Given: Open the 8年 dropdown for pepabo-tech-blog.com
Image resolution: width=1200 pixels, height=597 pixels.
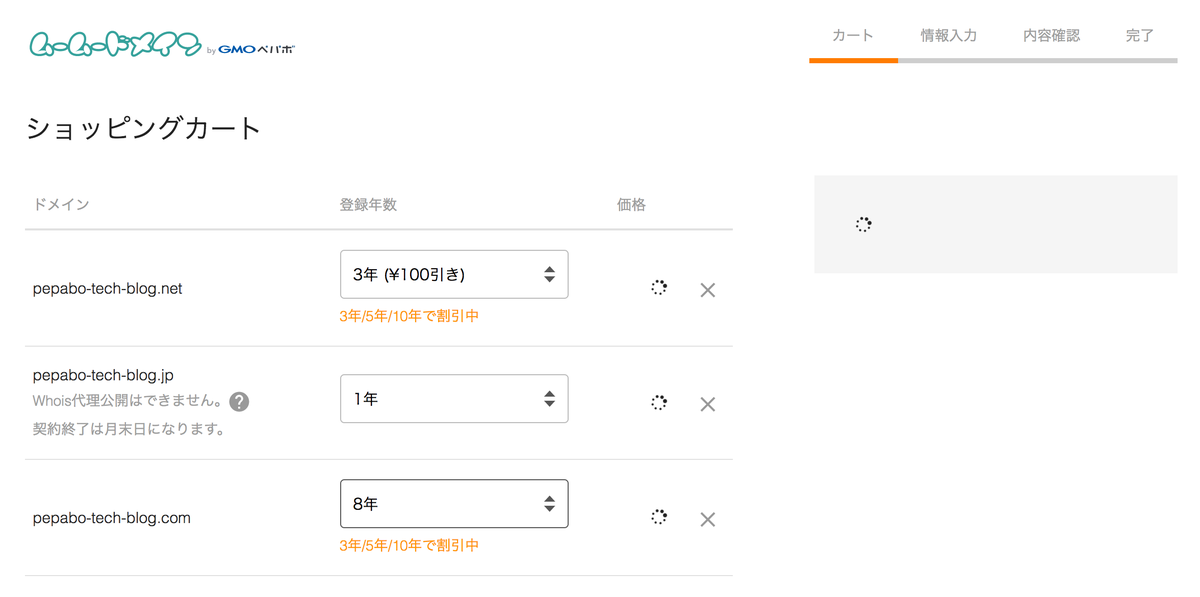Looking at the screenshot, I should click(454, 503).
